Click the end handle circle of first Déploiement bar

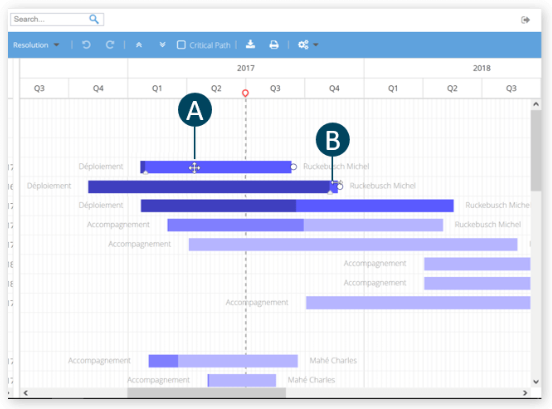coord(294,166)
